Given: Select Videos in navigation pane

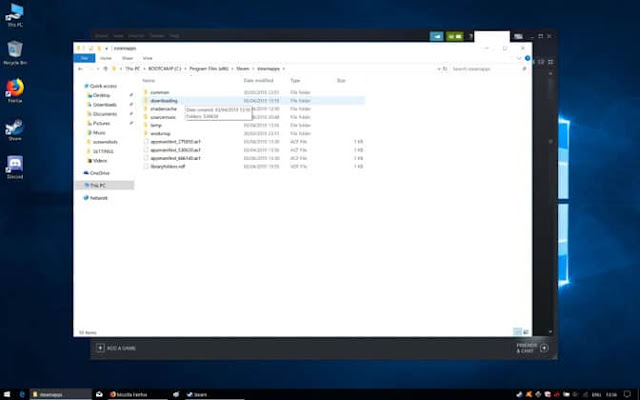Looking at the screenshot, I should click(x=100, y=161).
